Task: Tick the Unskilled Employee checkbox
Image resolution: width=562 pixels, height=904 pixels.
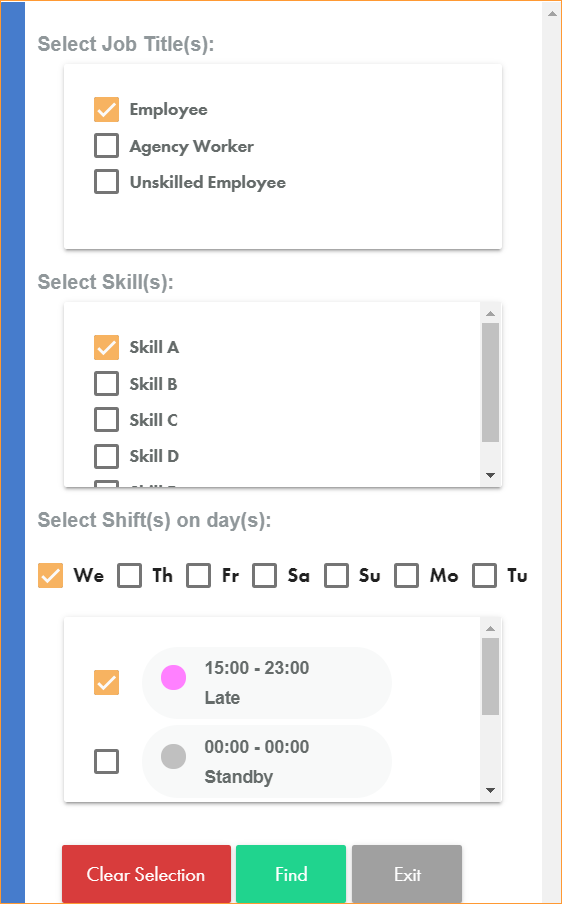Action: point(107,182)
